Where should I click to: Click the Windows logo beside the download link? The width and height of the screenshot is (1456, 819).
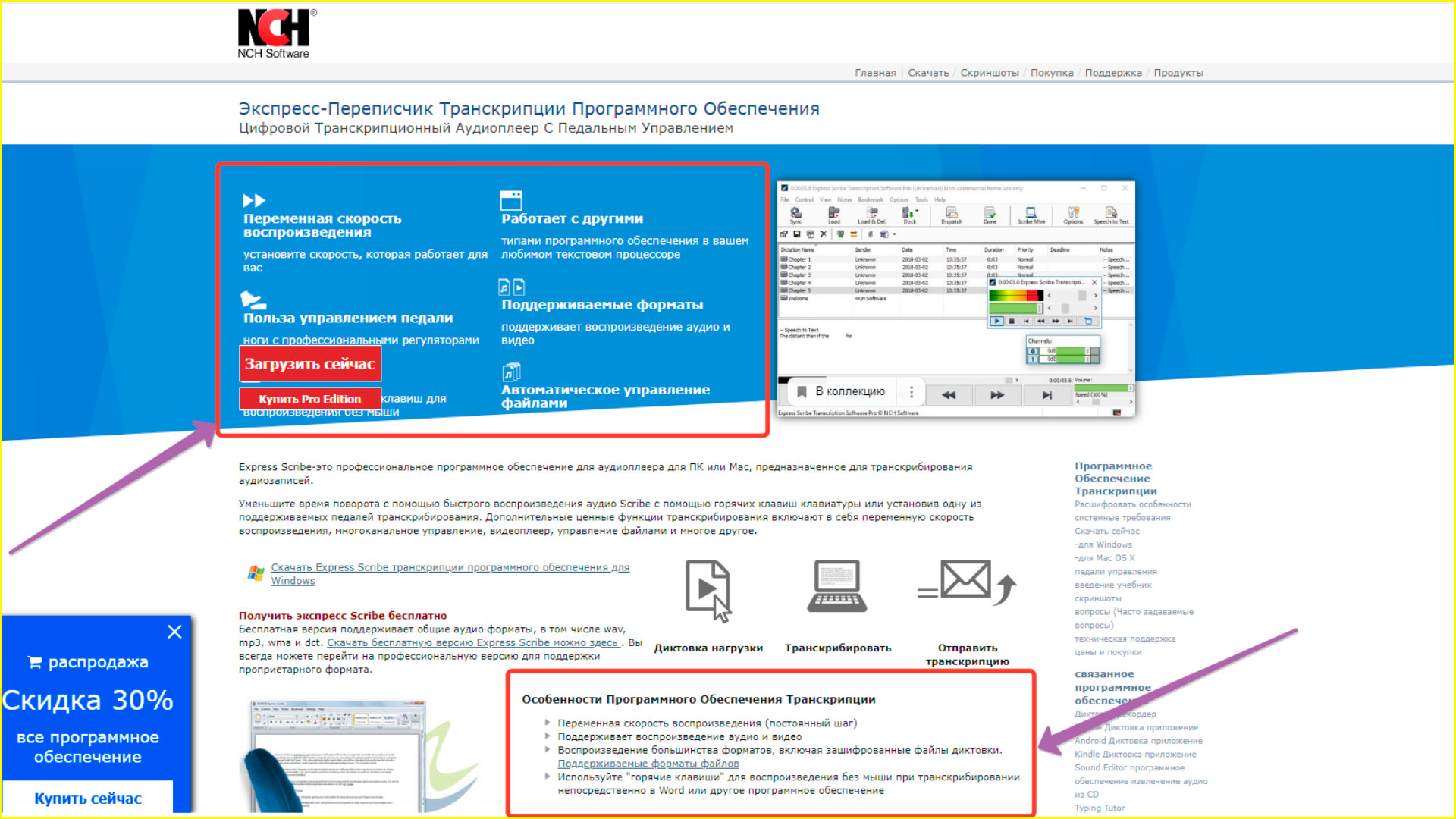[x=256, y=573]
